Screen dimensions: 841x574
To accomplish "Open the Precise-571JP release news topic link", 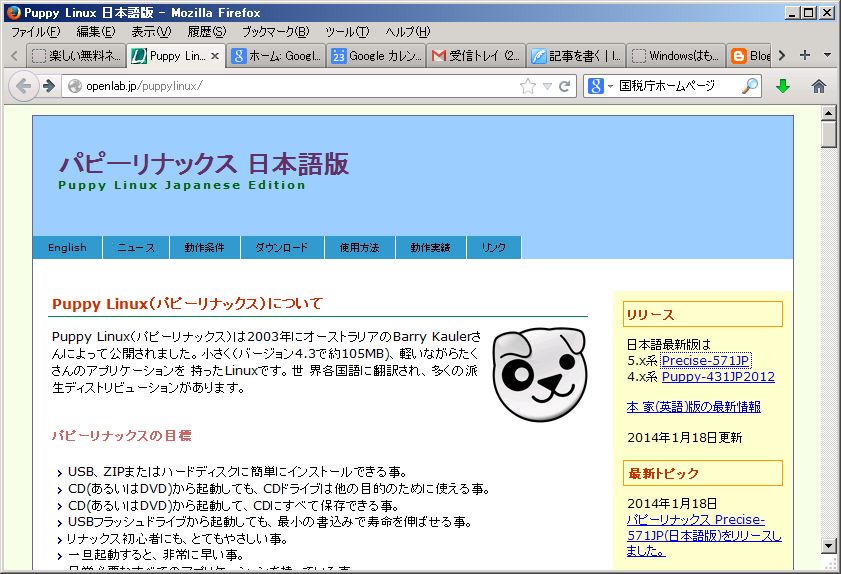I will click(x=704, y=535).
